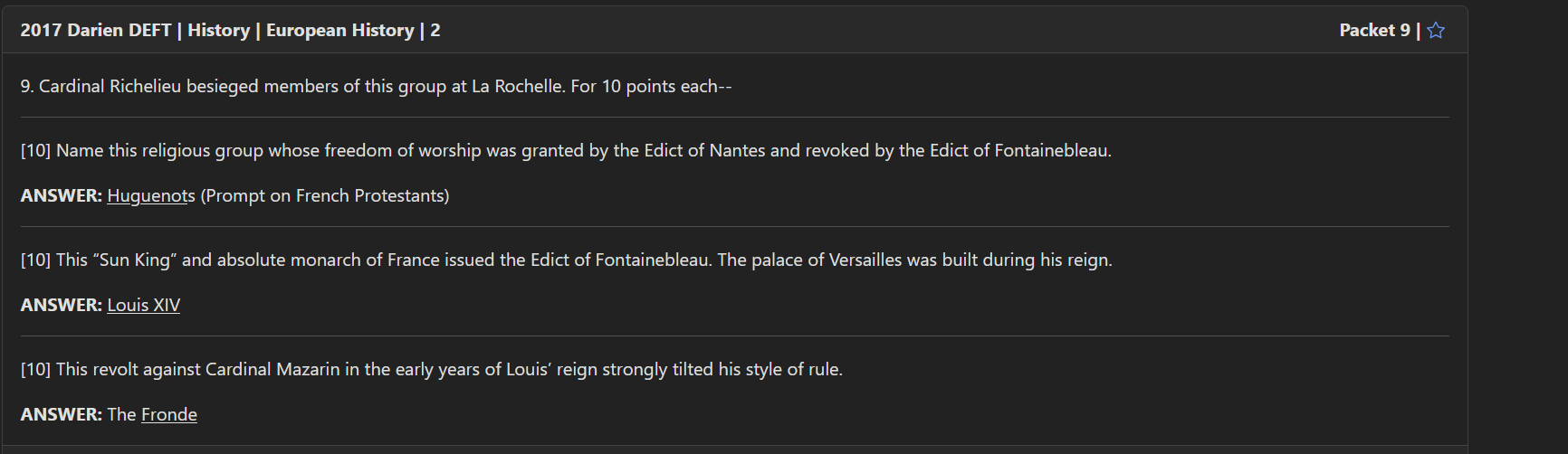1568x454 pixels.
Task: Click the Cardinal Mazarin revolt question text
Action: tap(448, 370)
